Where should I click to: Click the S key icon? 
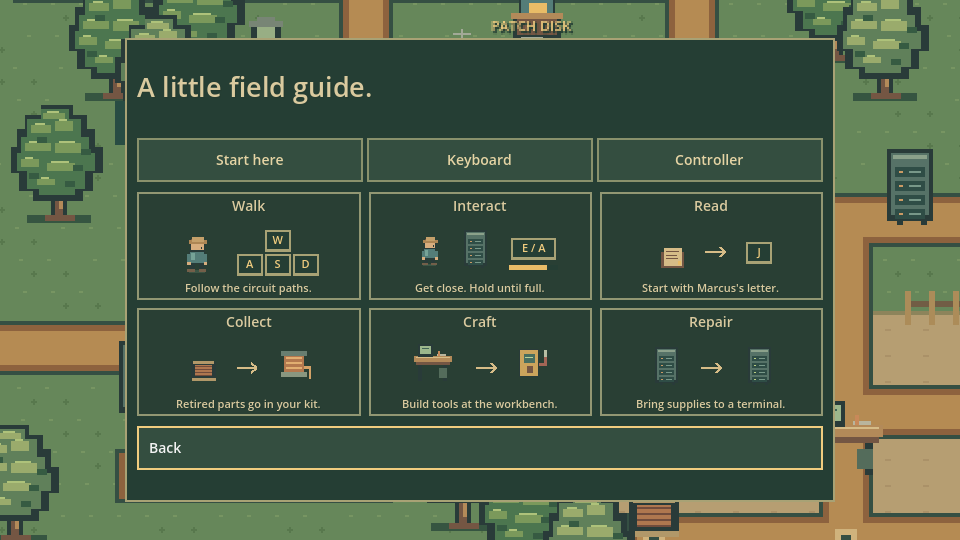point(278,264)
